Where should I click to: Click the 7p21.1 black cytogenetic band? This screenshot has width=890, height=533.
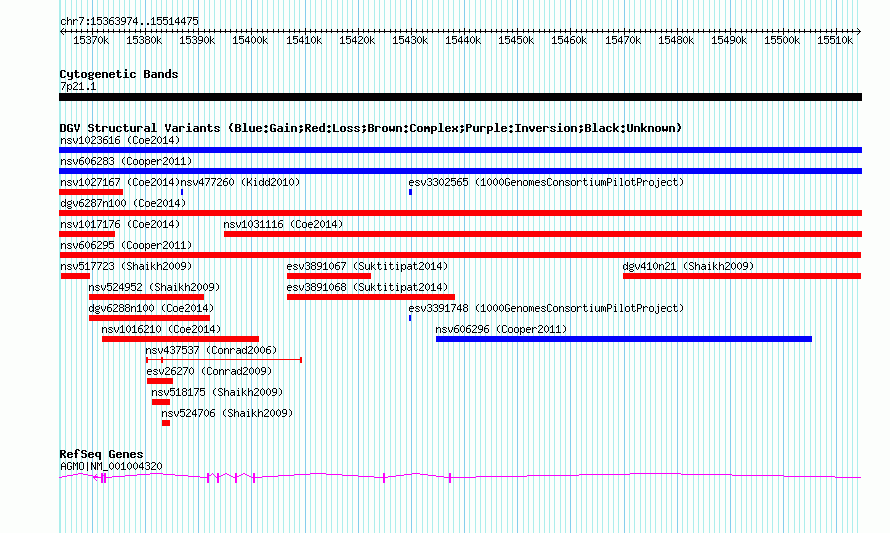click(460, 97)
